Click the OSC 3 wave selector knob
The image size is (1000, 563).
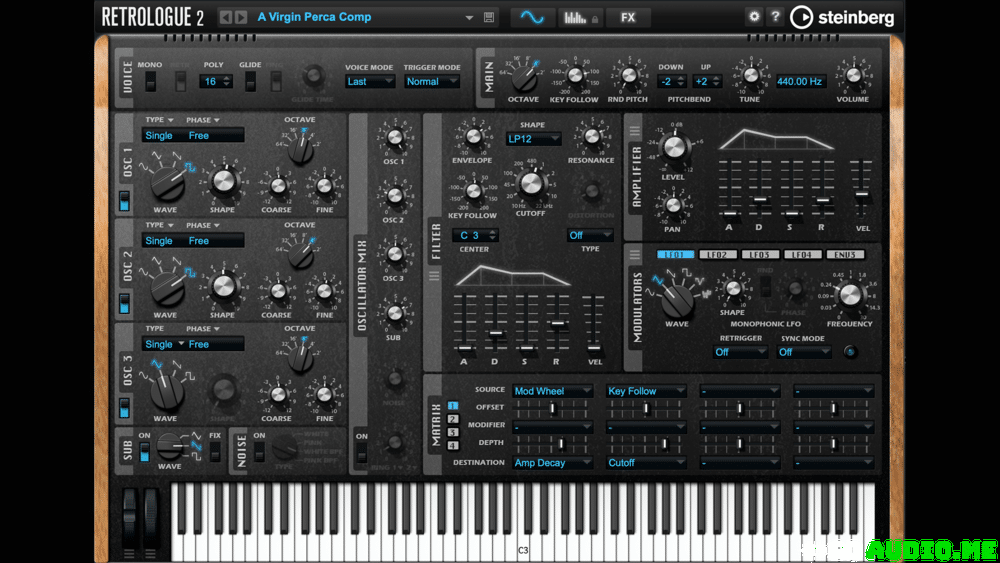click(x=168, y=392)
